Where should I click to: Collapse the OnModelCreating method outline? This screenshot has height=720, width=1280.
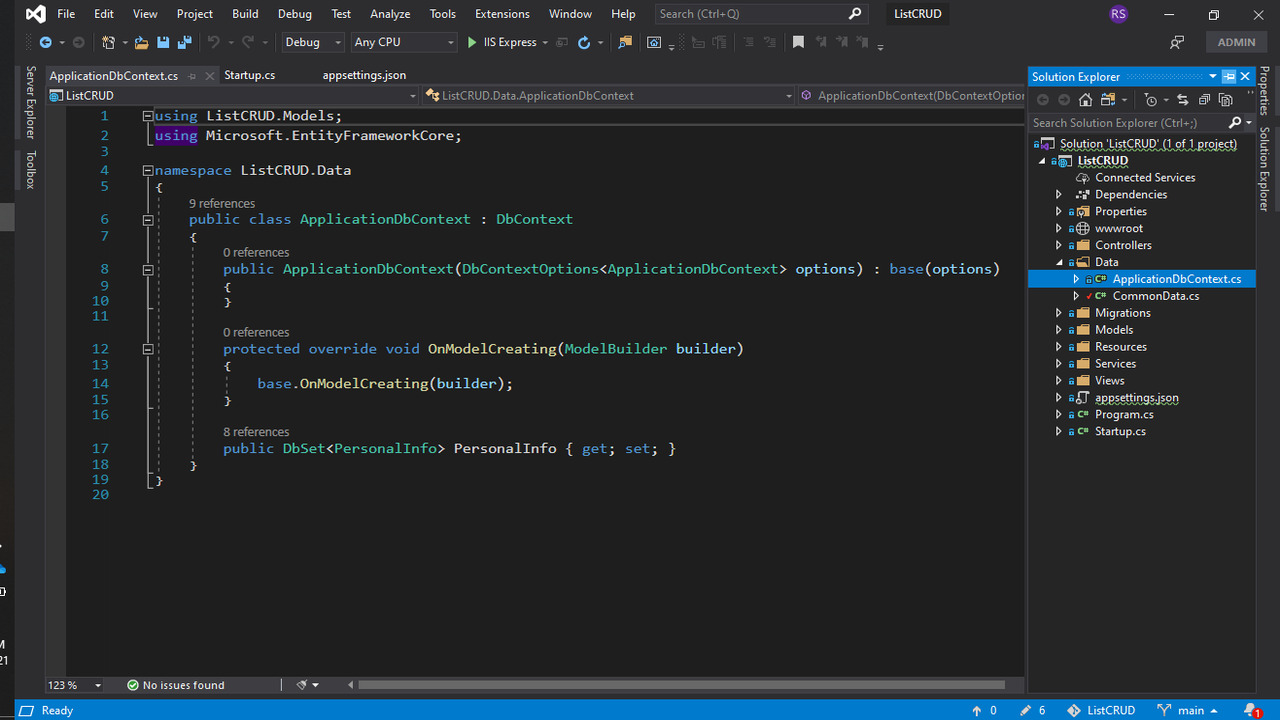coord(148,350)
